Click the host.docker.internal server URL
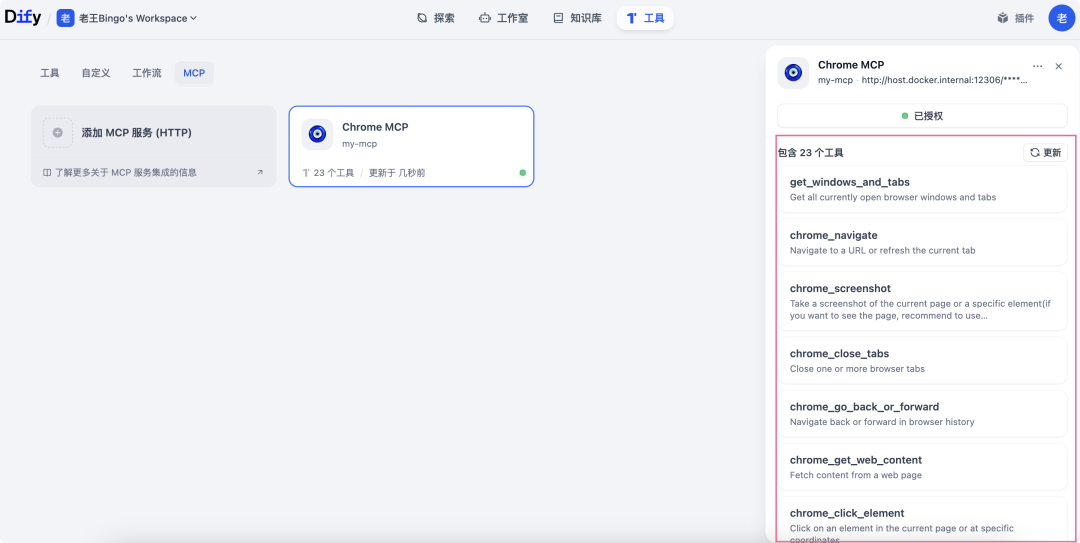The image size is (1080, 543). [x=944, y=81]
